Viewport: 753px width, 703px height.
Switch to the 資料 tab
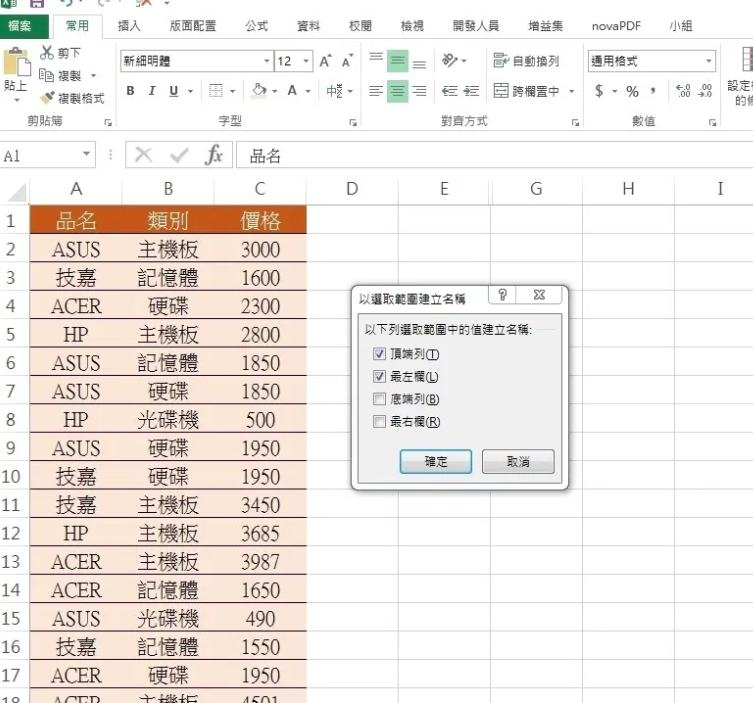(x=308, y=26)
